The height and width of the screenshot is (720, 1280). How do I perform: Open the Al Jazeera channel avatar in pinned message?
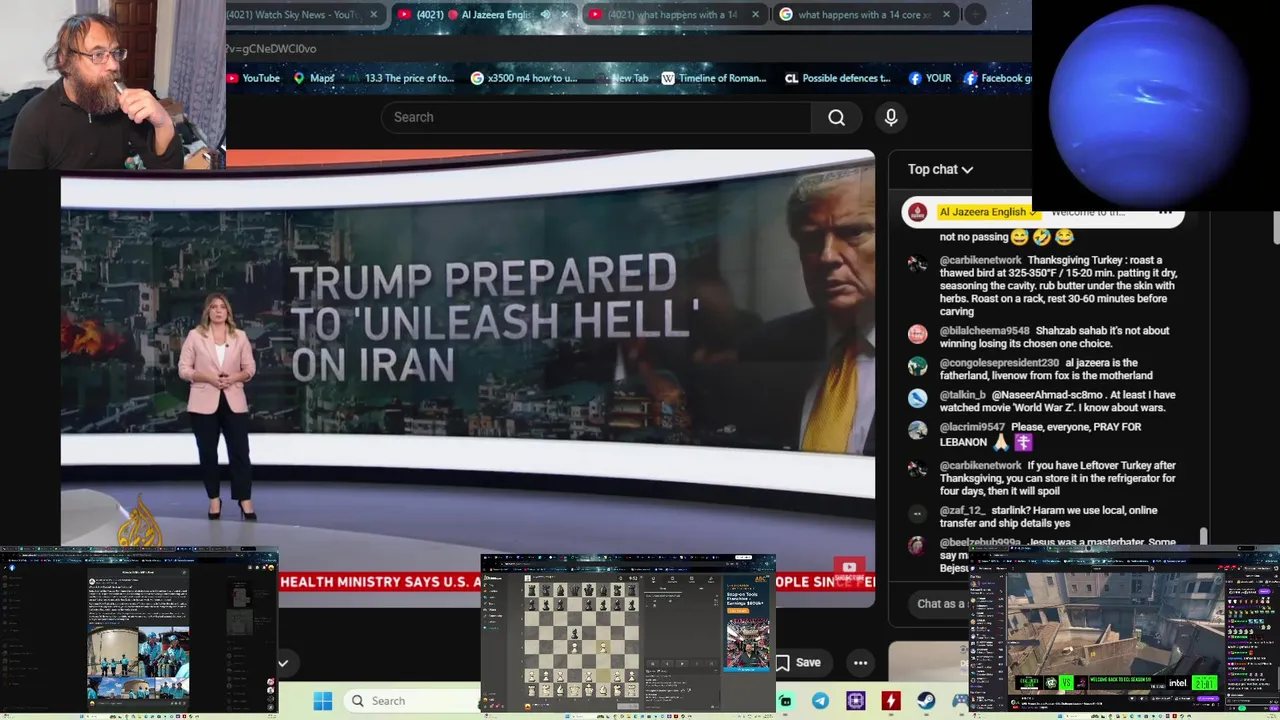(x=917, y=212)
